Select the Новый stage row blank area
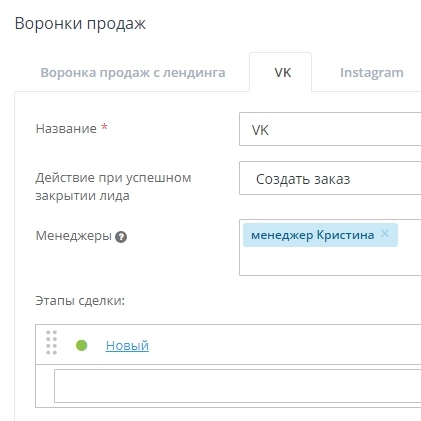Screen dimensions: 421x421 tap(283, 345)
